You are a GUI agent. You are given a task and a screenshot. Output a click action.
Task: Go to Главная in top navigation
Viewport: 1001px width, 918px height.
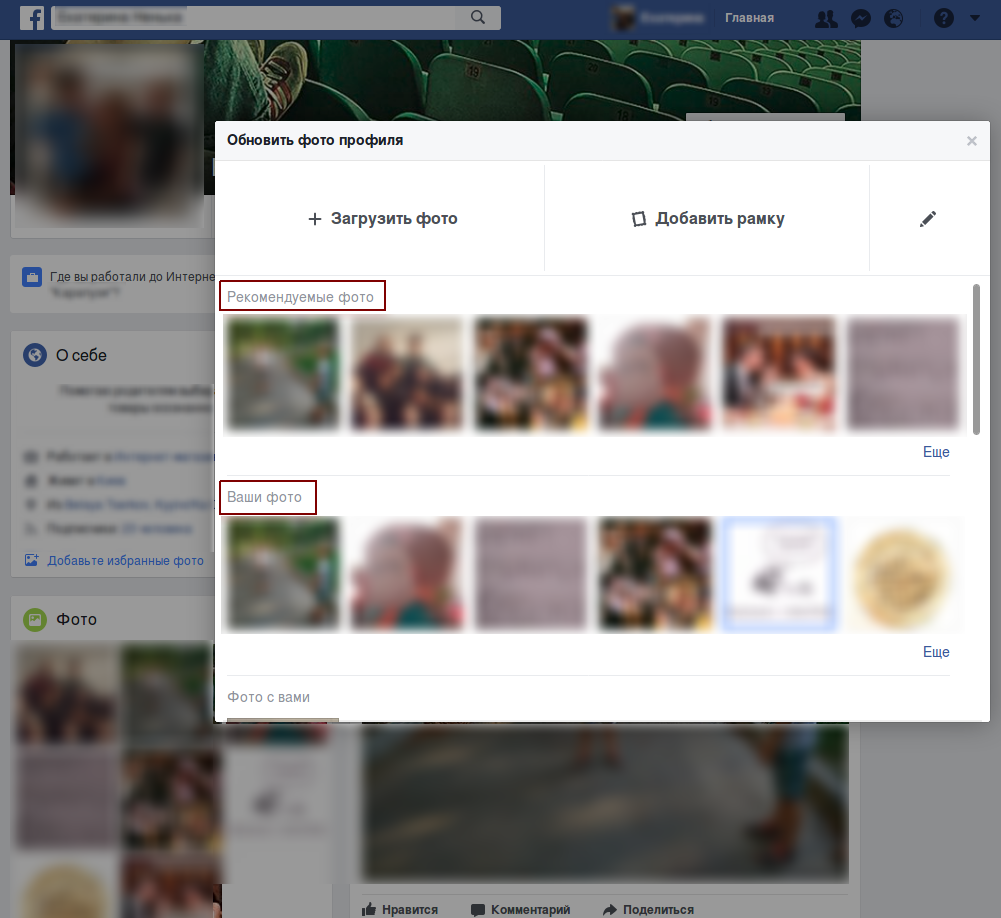(x=749, y=18)
